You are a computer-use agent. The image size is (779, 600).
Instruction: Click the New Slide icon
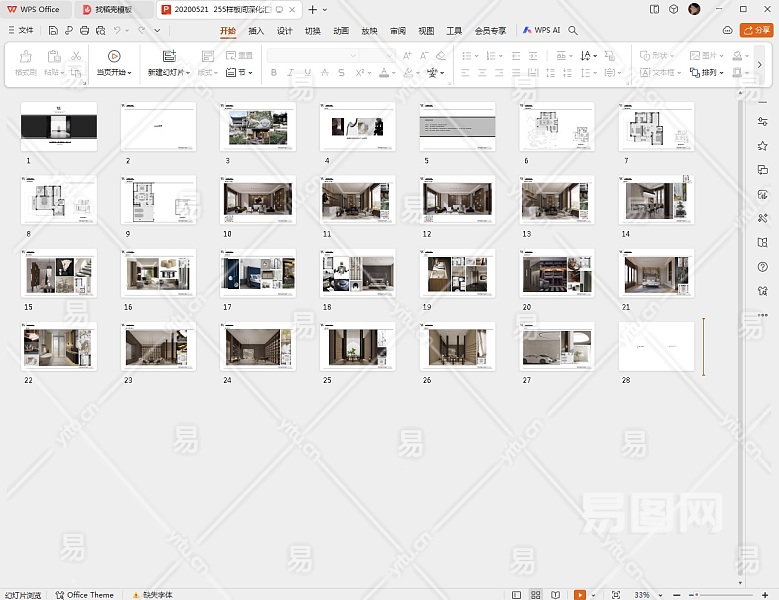coord(168,56)
